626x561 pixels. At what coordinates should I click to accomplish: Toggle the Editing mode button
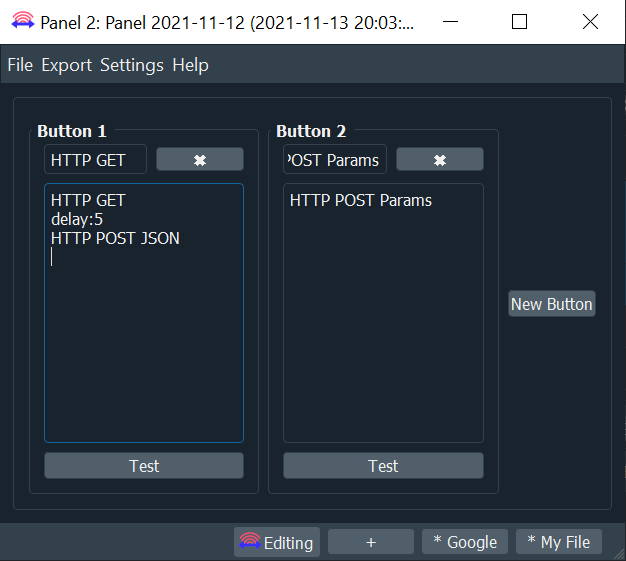tap(277, 542)
